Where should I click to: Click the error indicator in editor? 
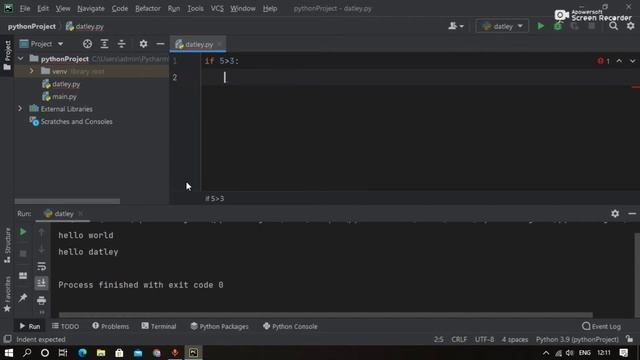tap(604, 61)
